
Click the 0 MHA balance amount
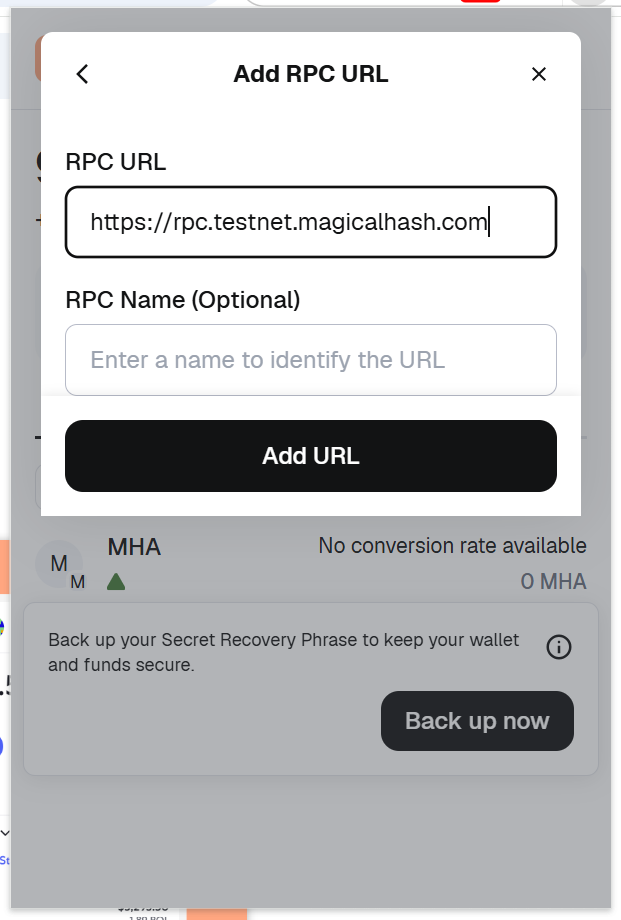553,581
